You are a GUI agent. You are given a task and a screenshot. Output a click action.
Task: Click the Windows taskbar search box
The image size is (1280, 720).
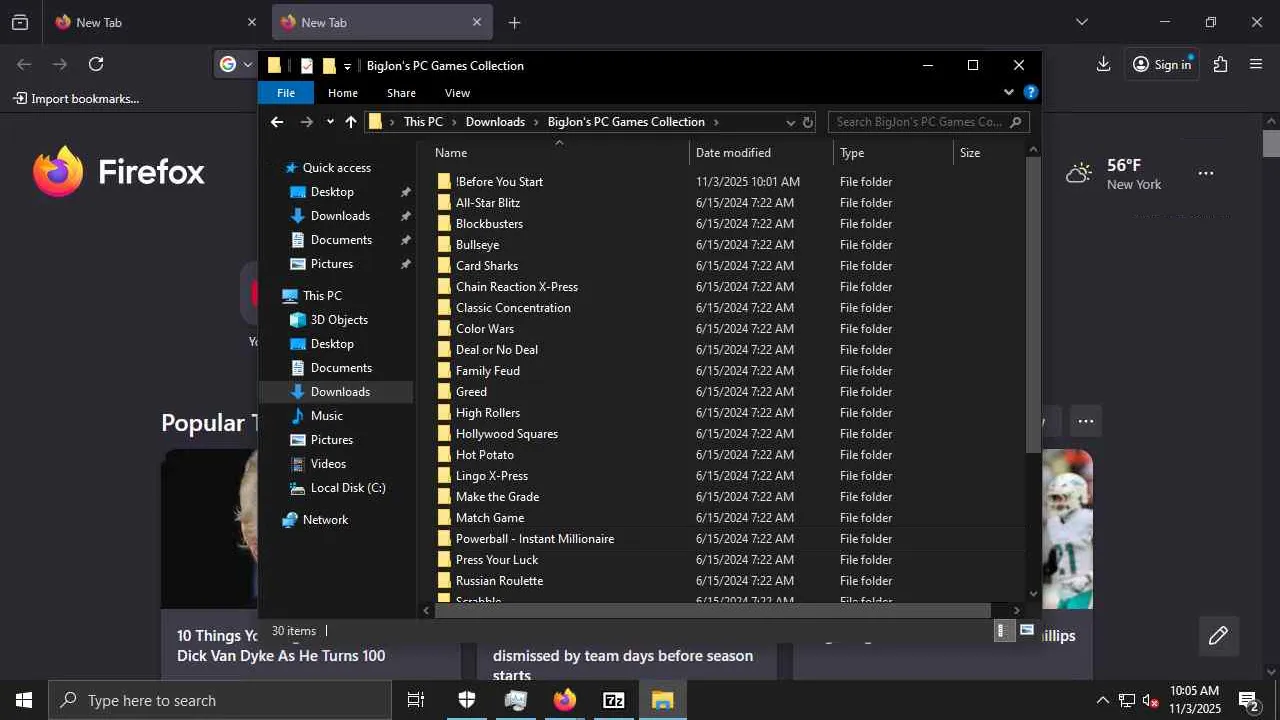pyautogui.click(x=220, y=700)
